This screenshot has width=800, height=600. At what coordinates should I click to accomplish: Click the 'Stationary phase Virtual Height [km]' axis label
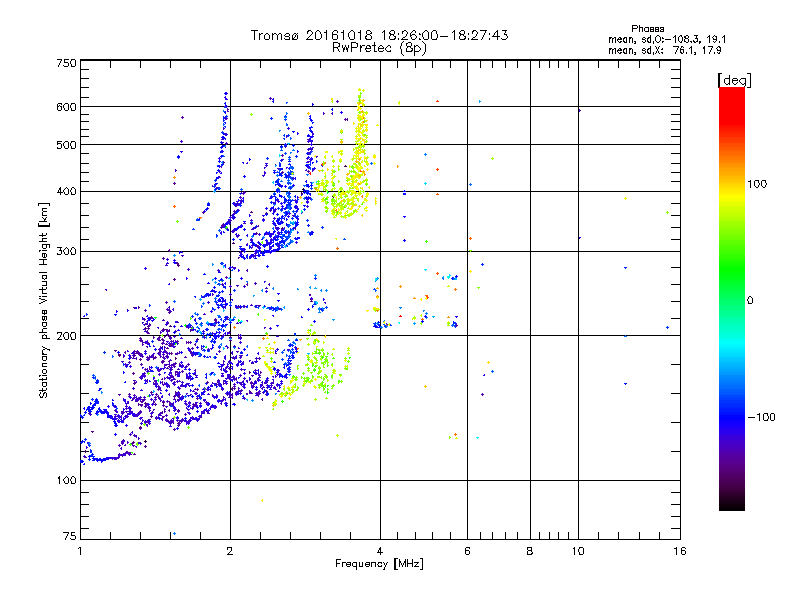click(x=43, y=300)
